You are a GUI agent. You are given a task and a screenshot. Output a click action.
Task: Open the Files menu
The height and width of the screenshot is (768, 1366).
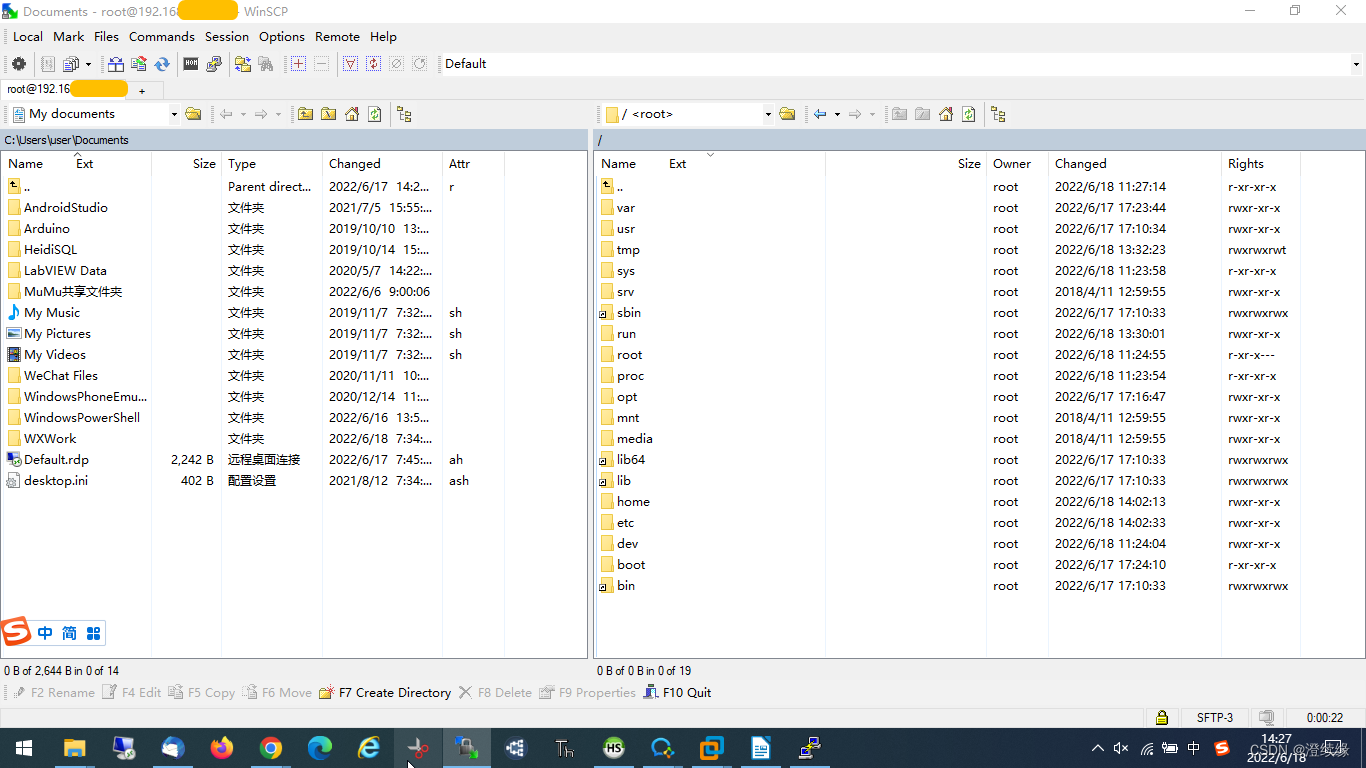[x=106, y=37]
